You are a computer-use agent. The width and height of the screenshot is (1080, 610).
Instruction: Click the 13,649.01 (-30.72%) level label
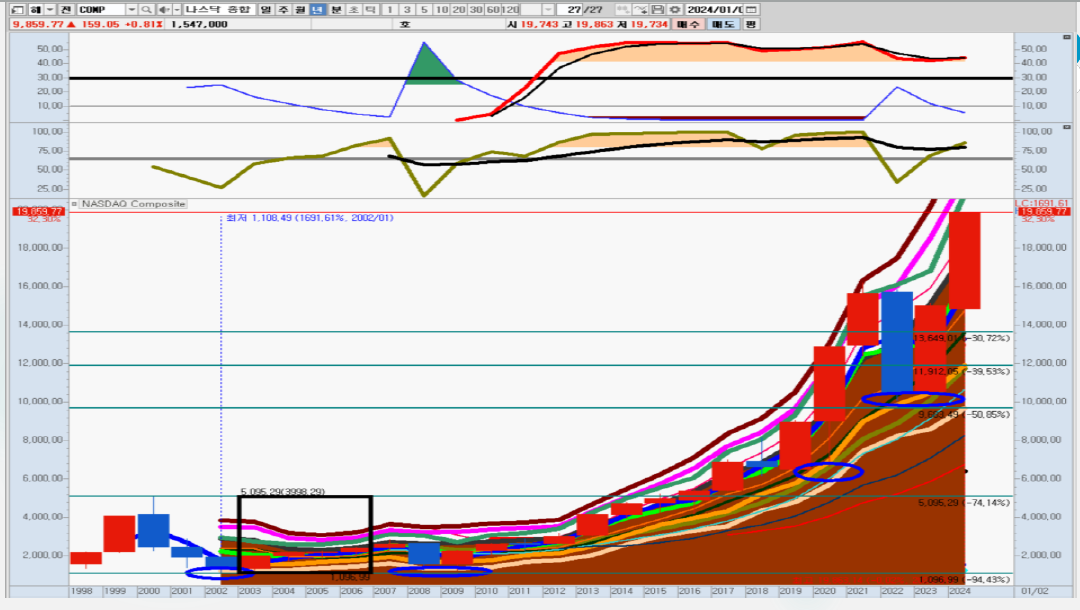point(962,338)
